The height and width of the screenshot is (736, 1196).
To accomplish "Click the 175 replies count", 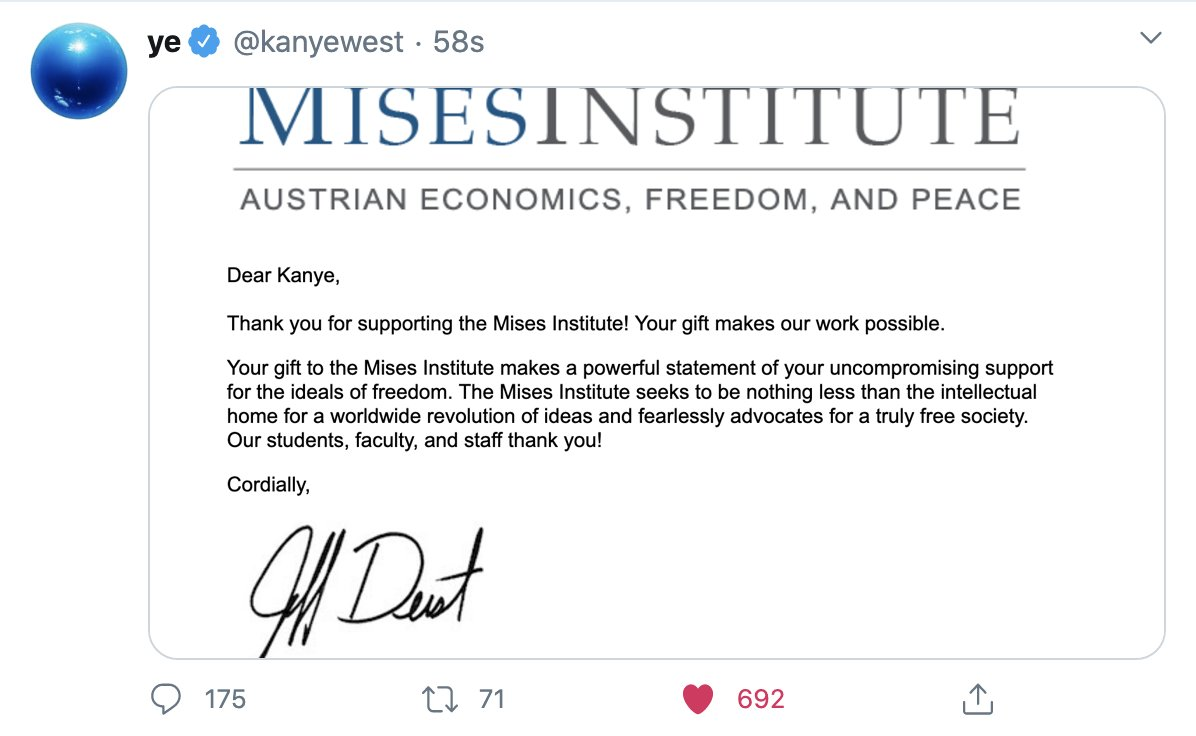I will (225, 698).
